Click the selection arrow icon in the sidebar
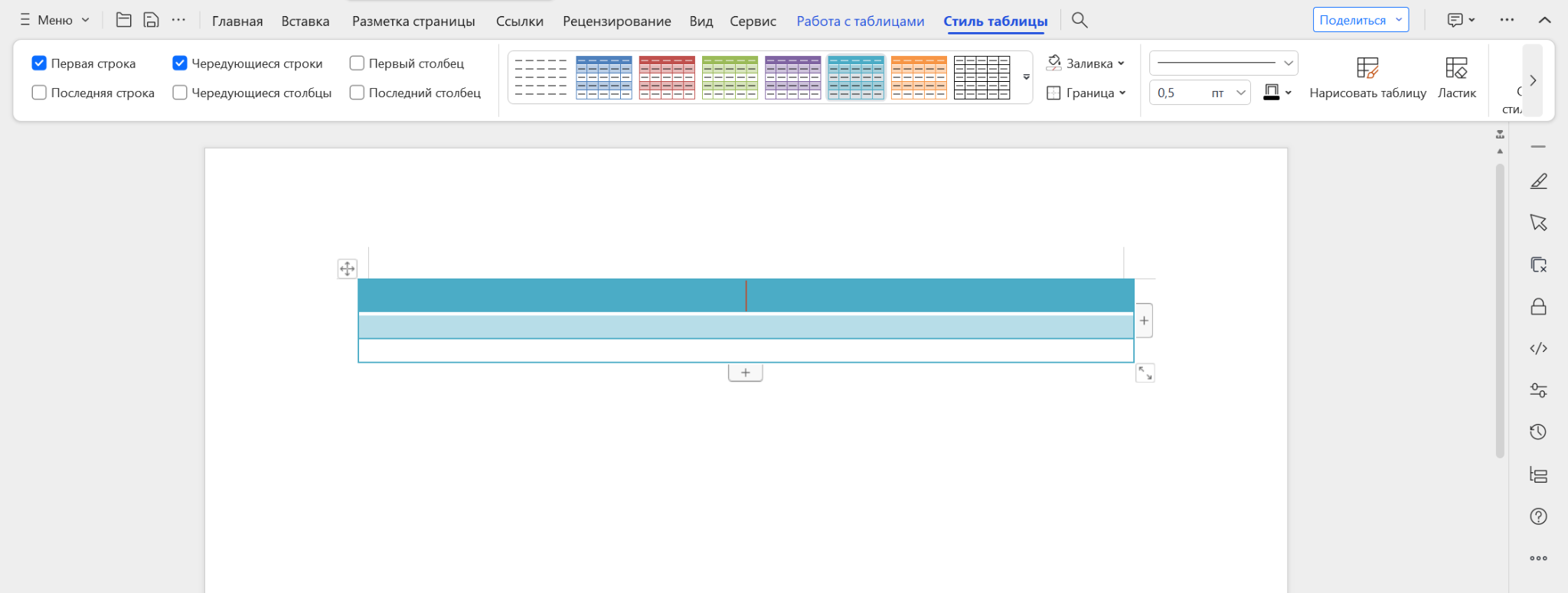This screenshot has height=593, width=1568. click(x=1538, y=223)
